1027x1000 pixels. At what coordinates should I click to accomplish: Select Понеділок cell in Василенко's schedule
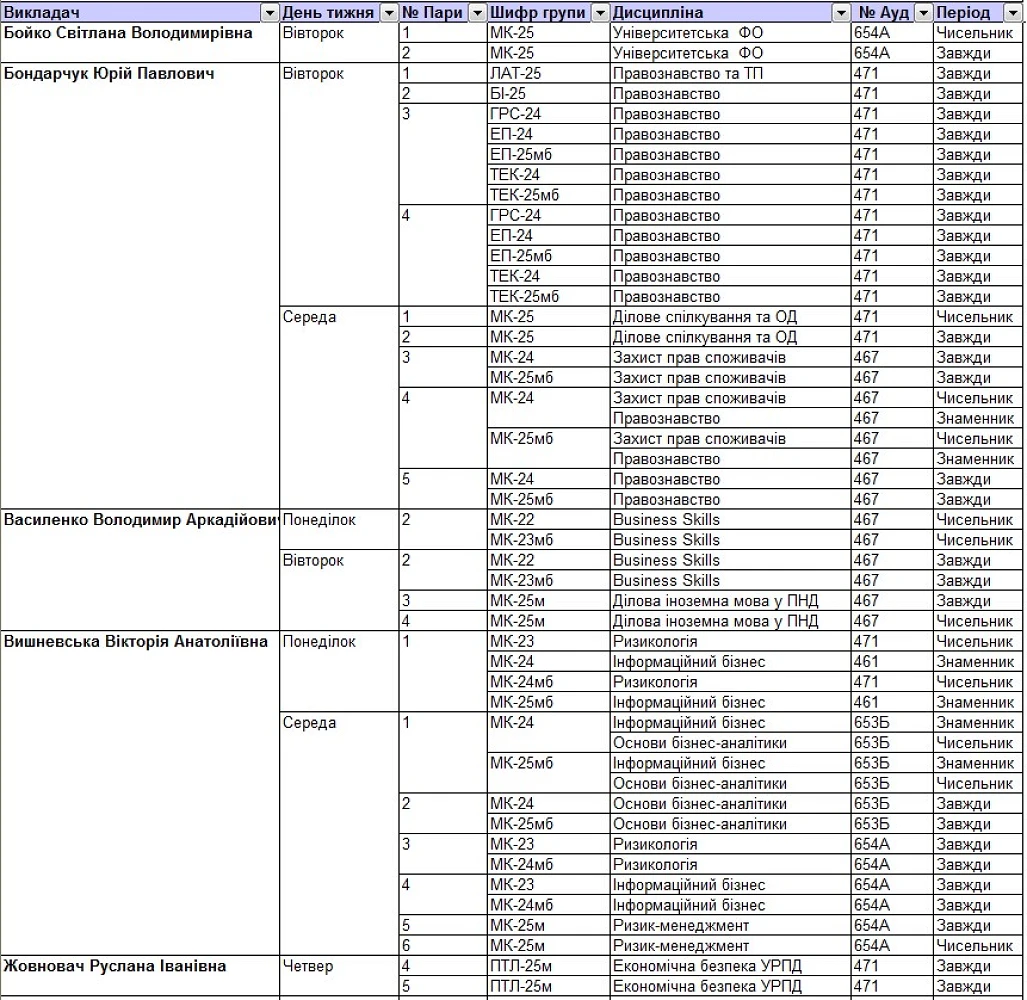[319, 520]
